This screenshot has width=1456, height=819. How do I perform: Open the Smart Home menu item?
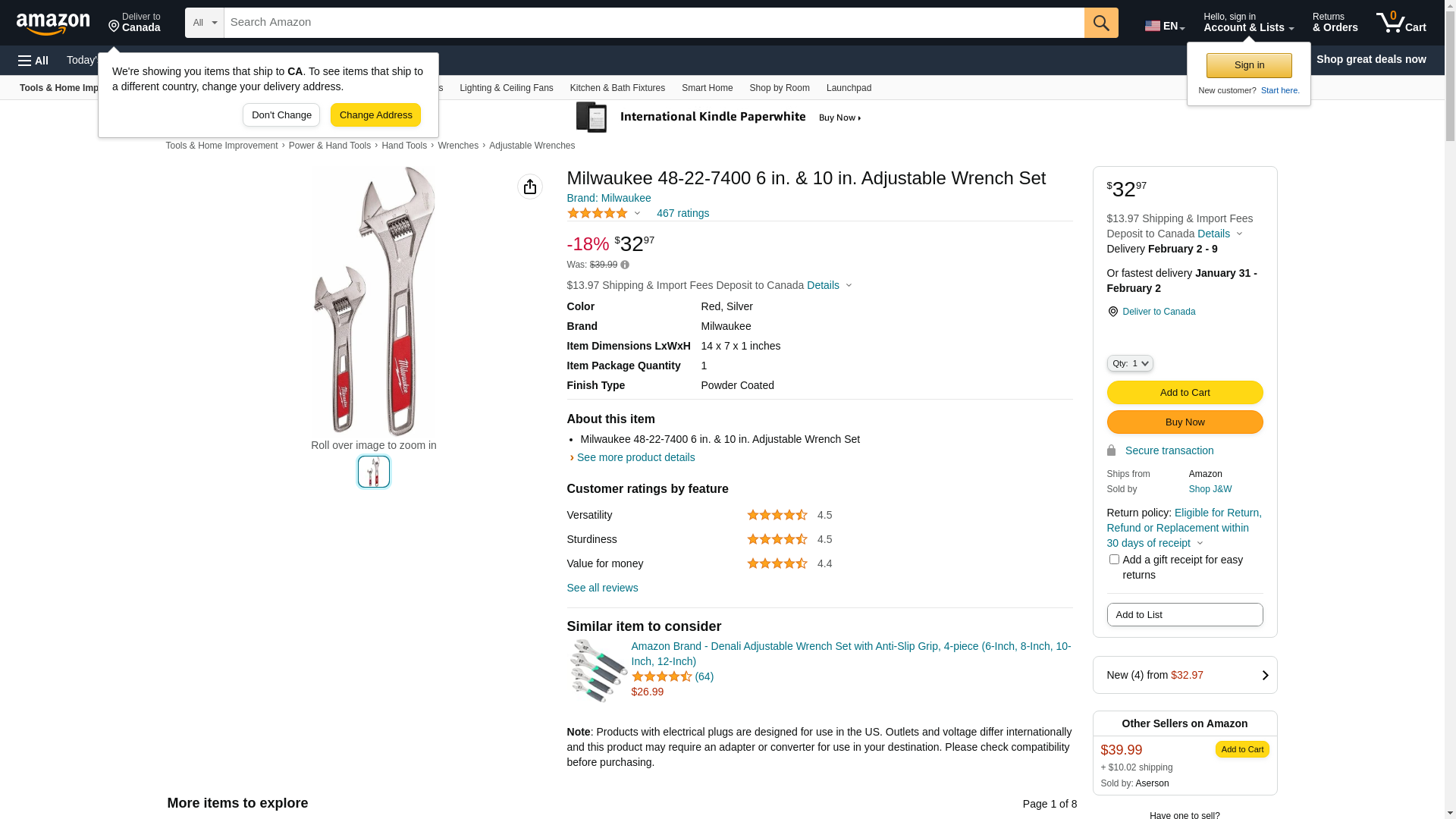pyautogui.click(x=707, y=88)
